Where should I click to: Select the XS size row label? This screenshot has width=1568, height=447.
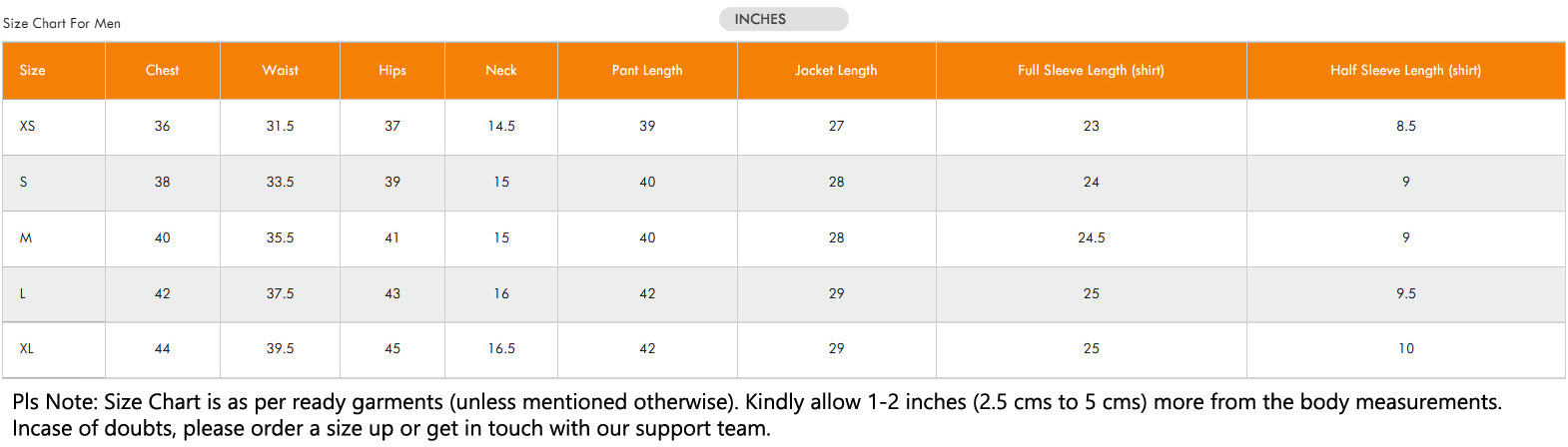point(27,126)
